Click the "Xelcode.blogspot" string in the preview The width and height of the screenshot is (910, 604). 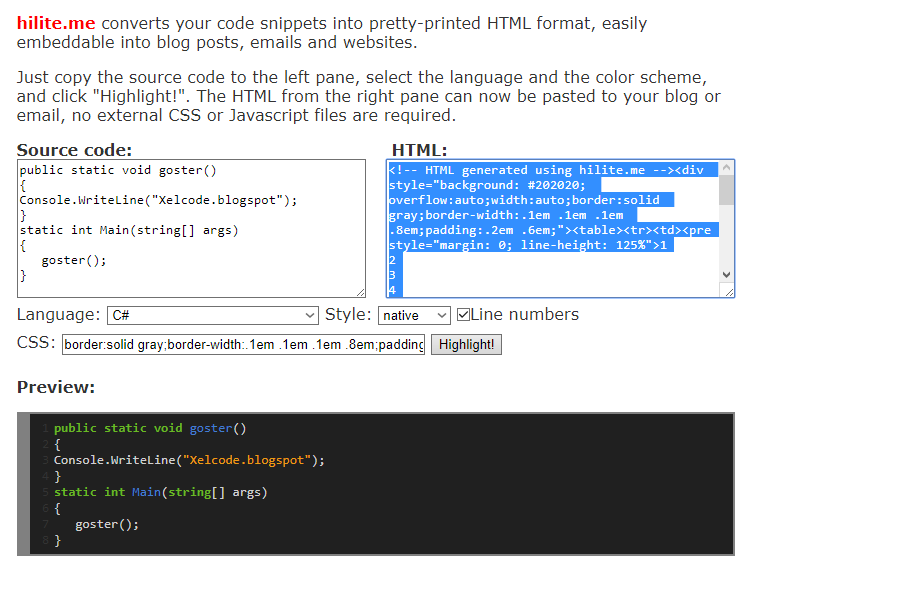tap(247, 460)
